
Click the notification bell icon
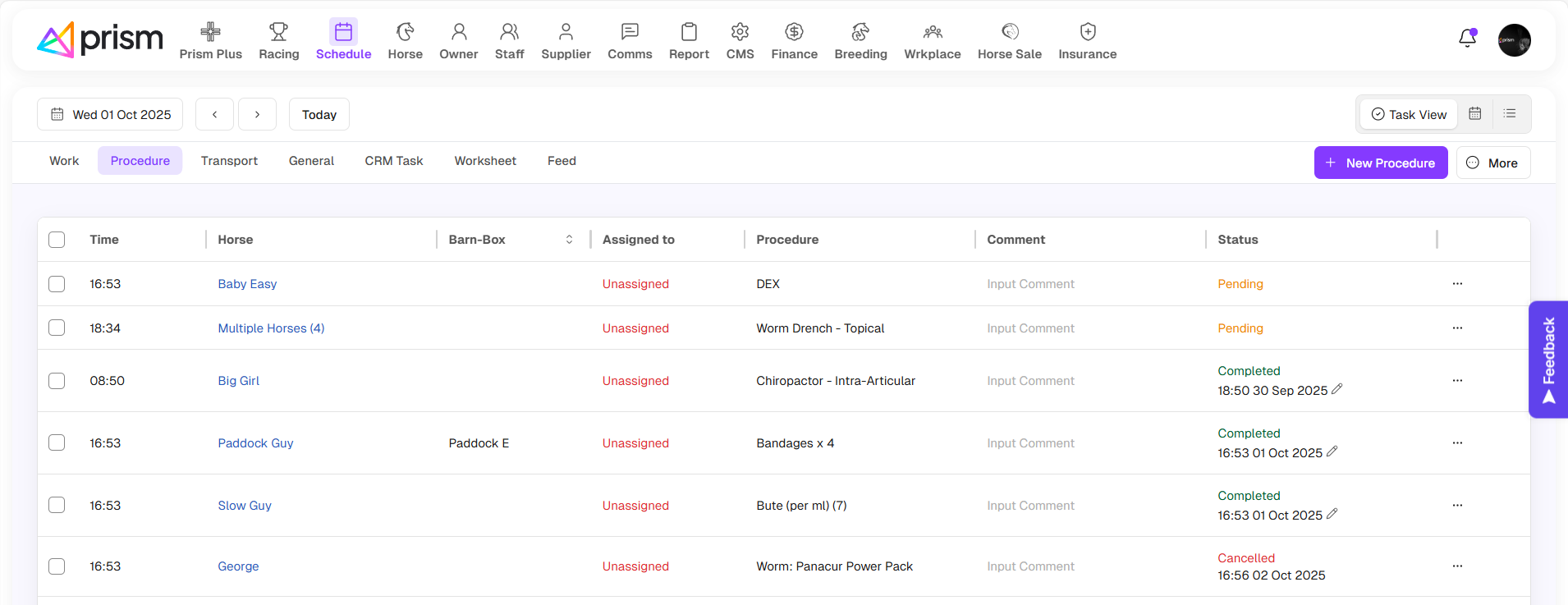[1467, 39]
